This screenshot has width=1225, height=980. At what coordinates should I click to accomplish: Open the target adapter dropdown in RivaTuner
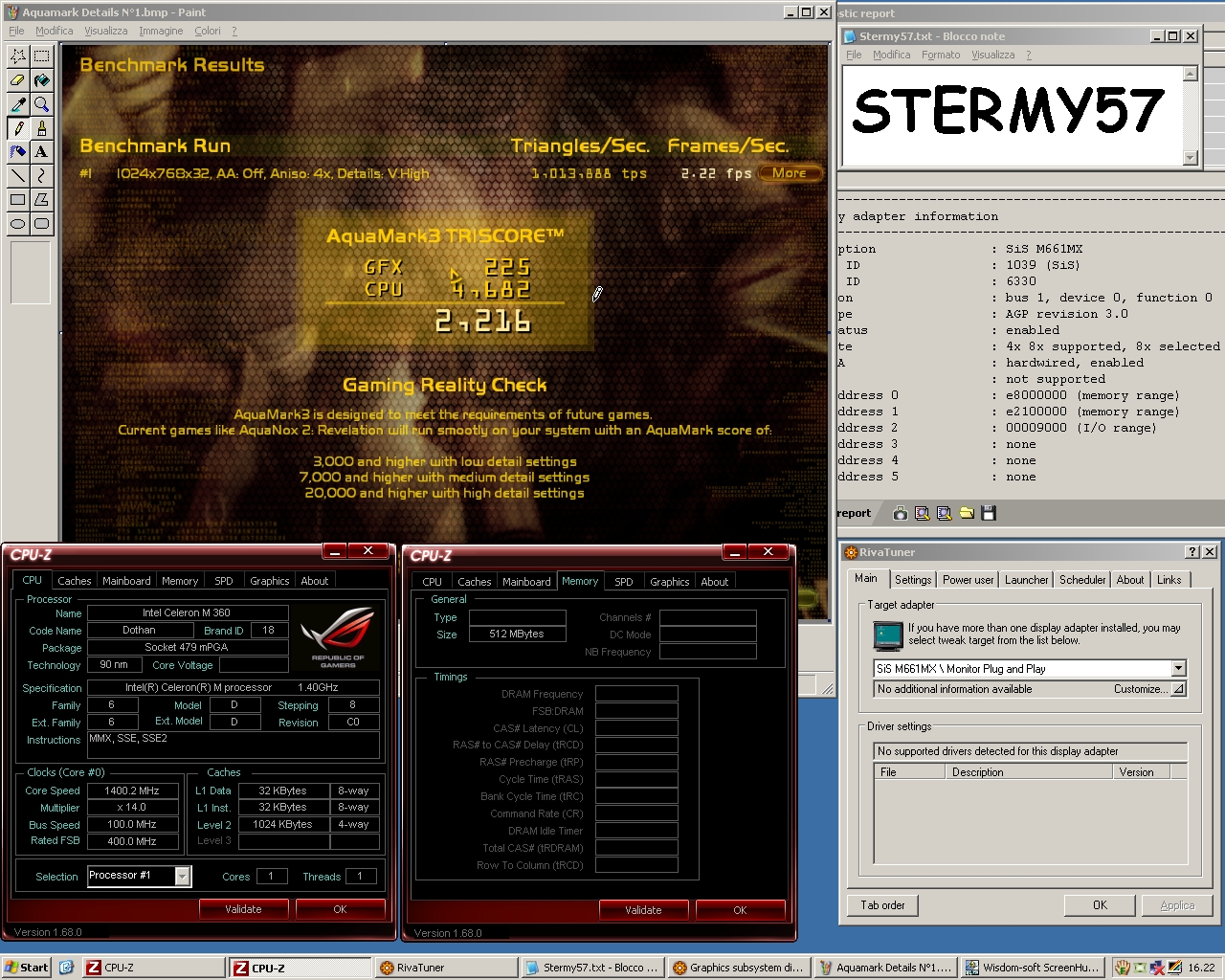pyautogui.click(x=1179, y=668)
